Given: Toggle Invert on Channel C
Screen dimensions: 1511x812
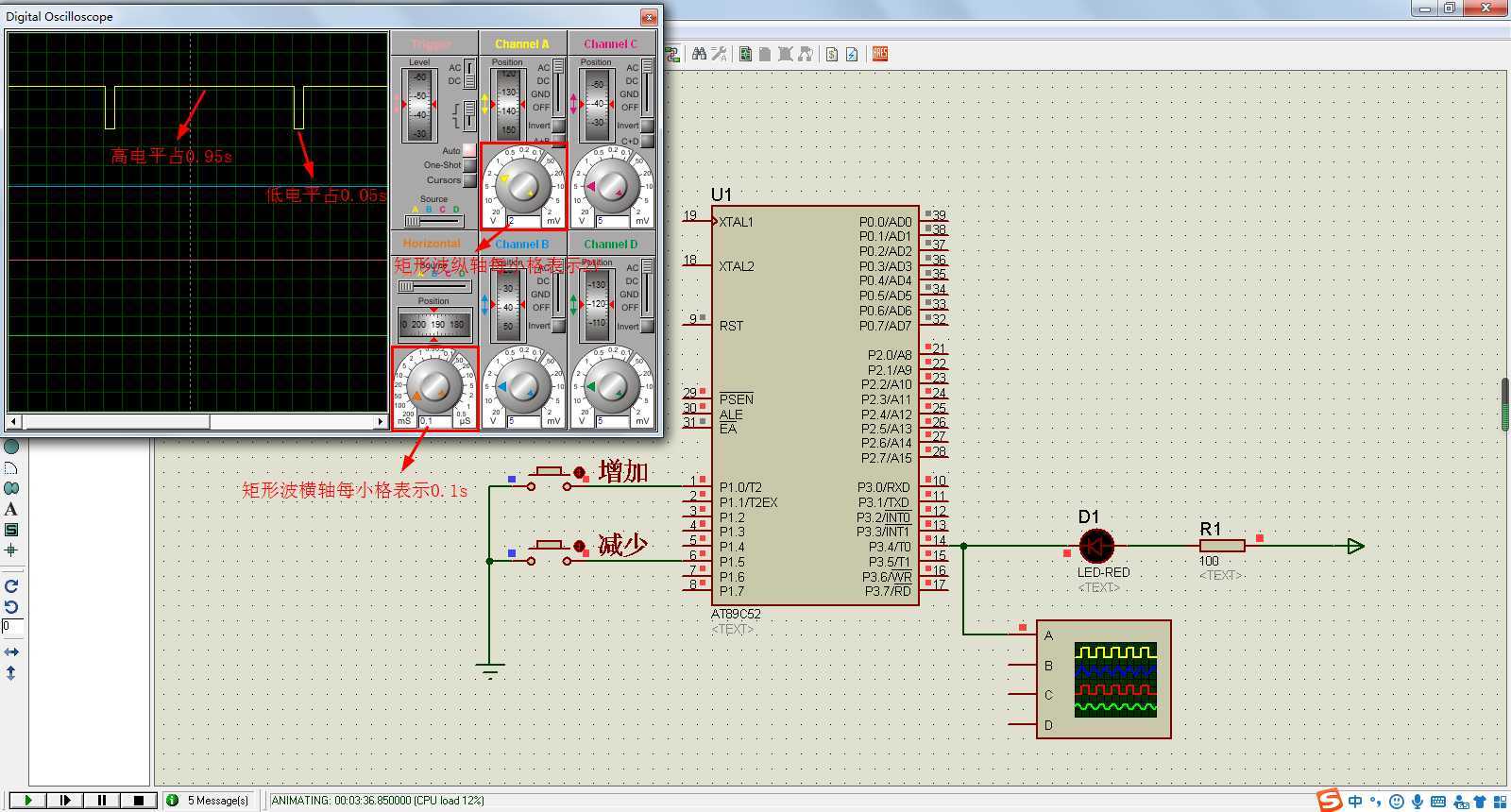Looking at the screenshot, I should point(647,126).
